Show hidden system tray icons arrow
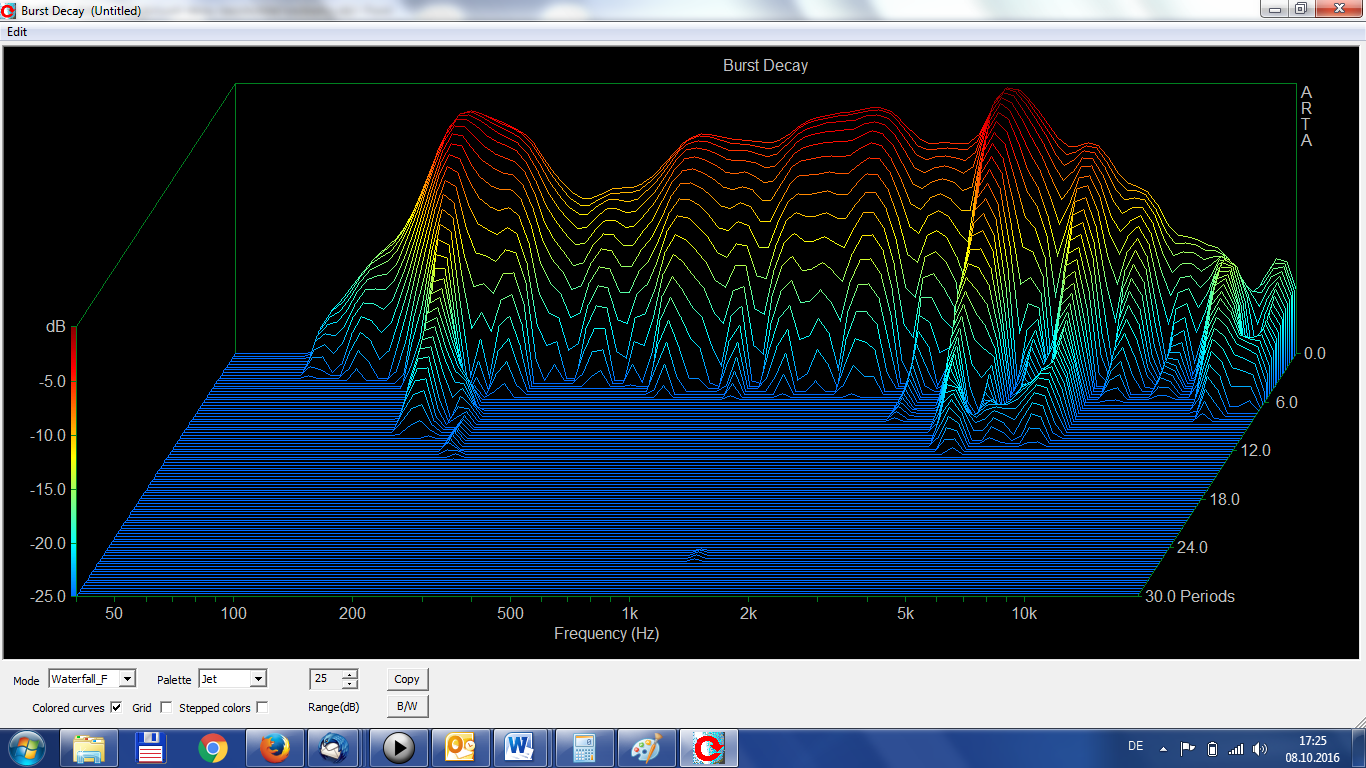The width and height of the screenshot is (1366, 768). click(x=1163, y=748)
